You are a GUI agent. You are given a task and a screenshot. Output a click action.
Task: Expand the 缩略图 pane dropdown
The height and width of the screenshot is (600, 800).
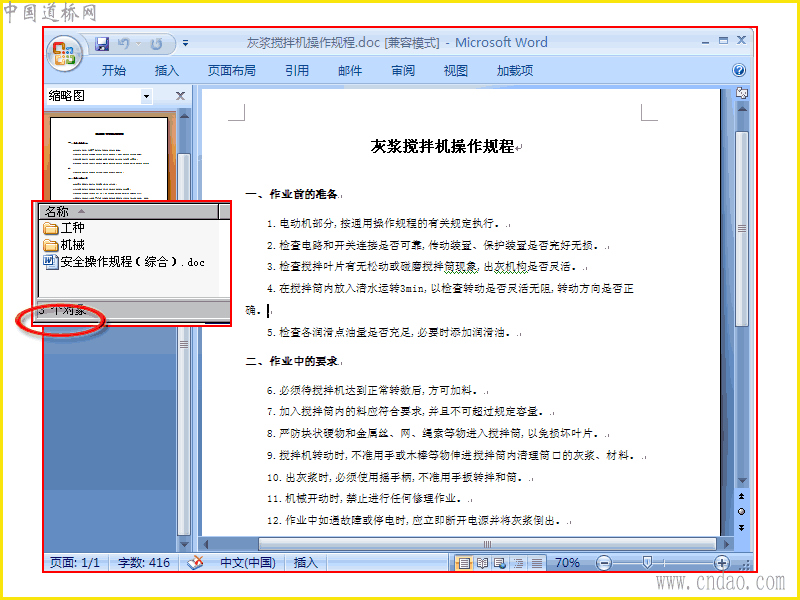point(146,96)
